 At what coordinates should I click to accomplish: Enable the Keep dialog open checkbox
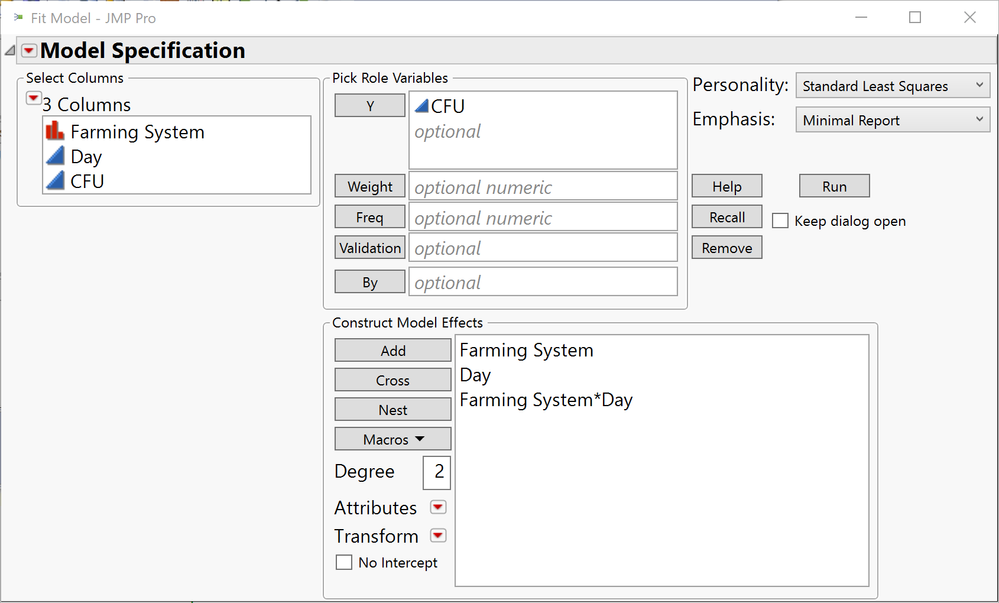coord(780,221)
